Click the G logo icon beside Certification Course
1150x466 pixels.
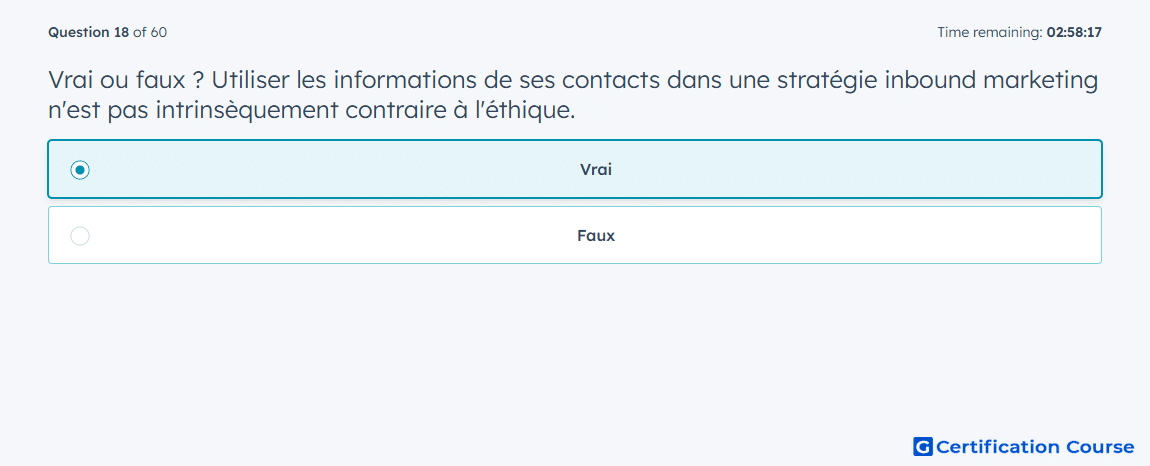tap(923, 446)
